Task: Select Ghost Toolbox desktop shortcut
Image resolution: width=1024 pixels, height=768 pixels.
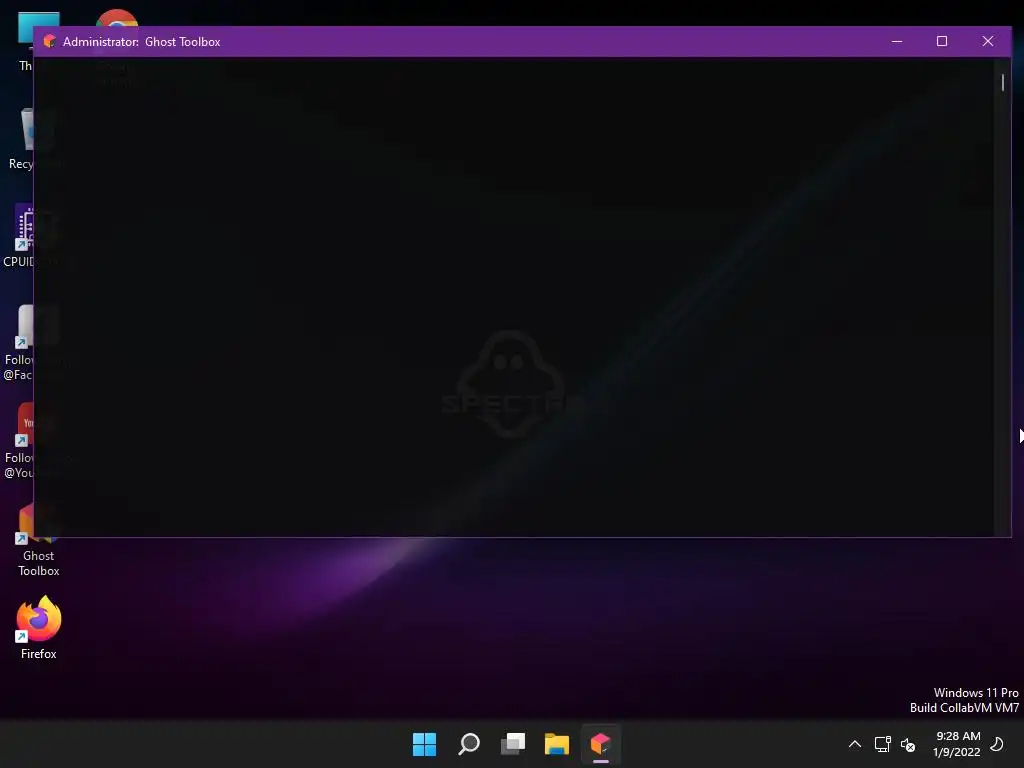Action: tap(39, 553)
